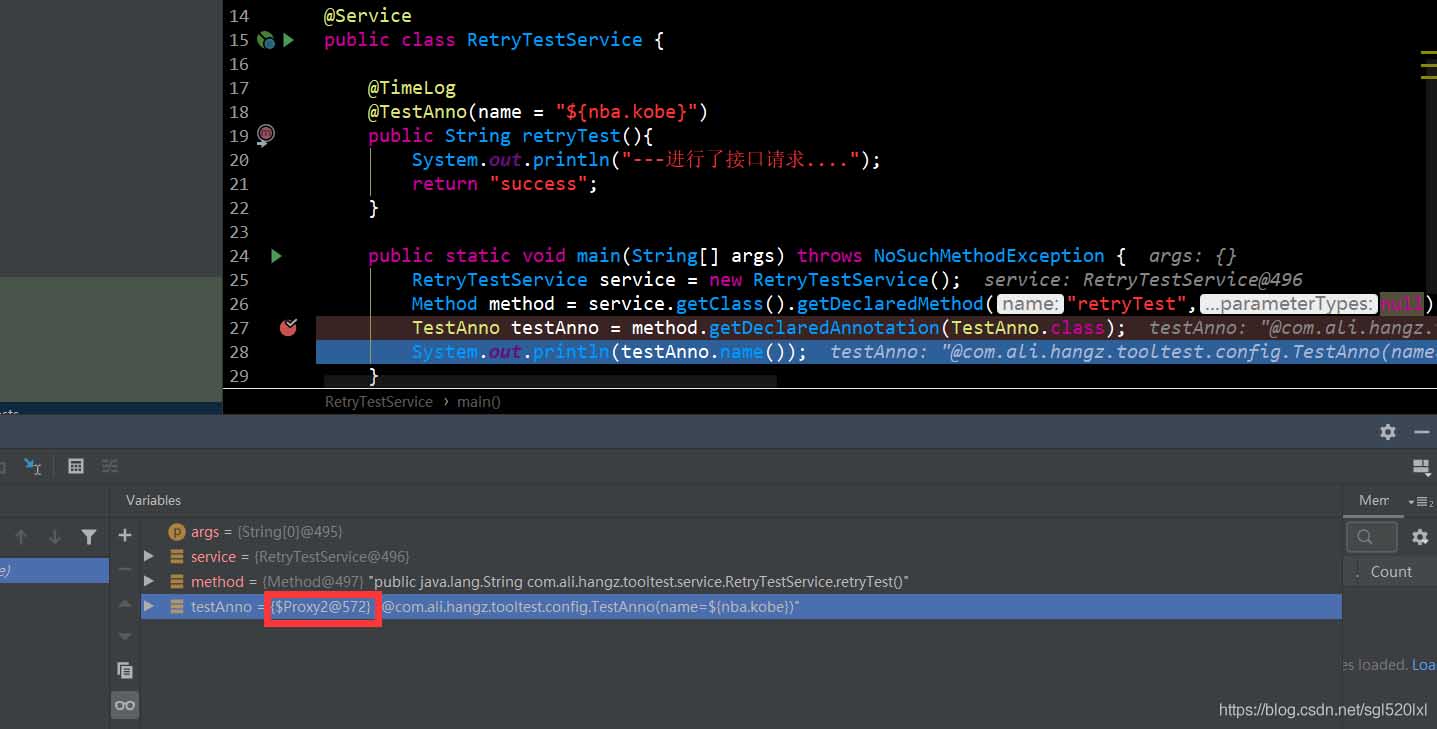1437x729 pixels.
Task: Sort by the Count column header
Action: point(1391,572)
